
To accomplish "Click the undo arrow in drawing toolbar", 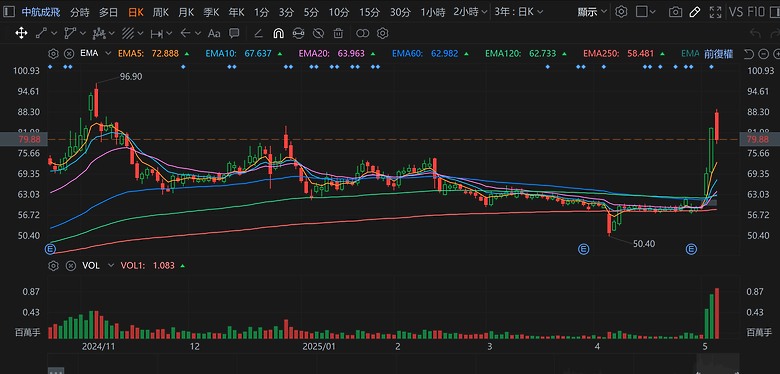I will pos(755,33).
